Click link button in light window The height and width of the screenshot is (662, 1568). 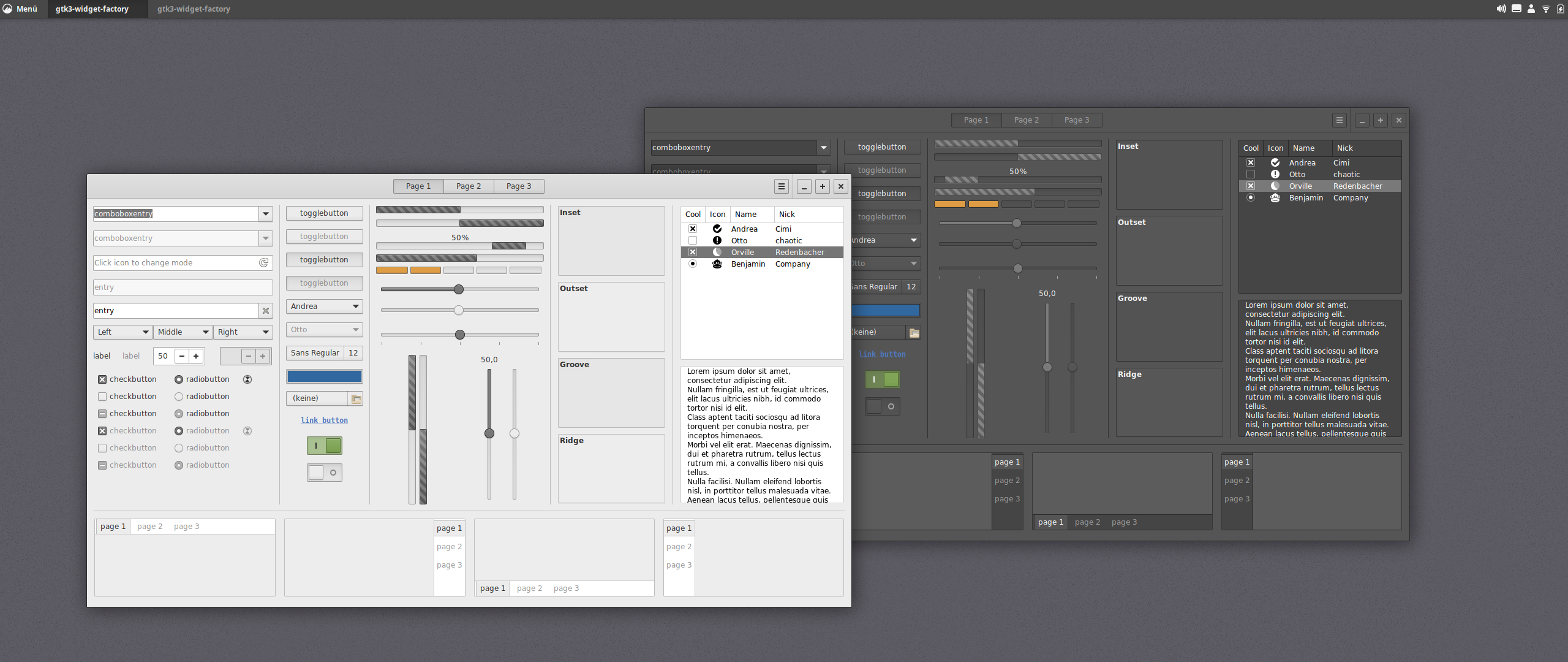click(x=325, y=420)
